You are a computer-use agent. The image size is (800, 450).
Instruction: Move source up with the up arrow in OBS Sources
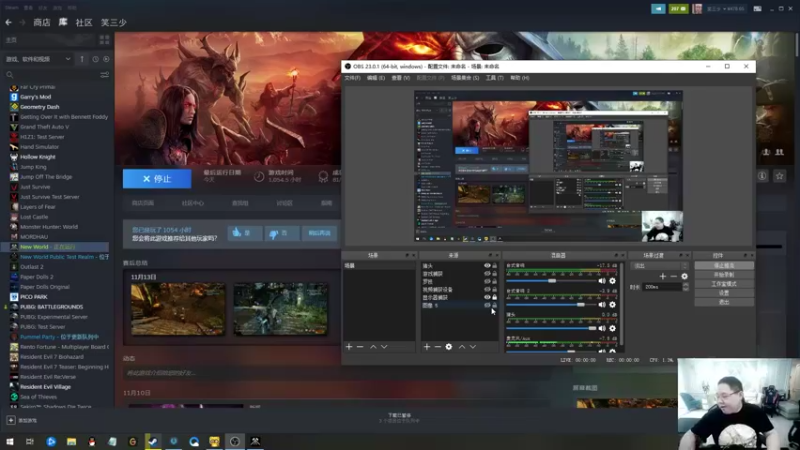coord(462,347)
